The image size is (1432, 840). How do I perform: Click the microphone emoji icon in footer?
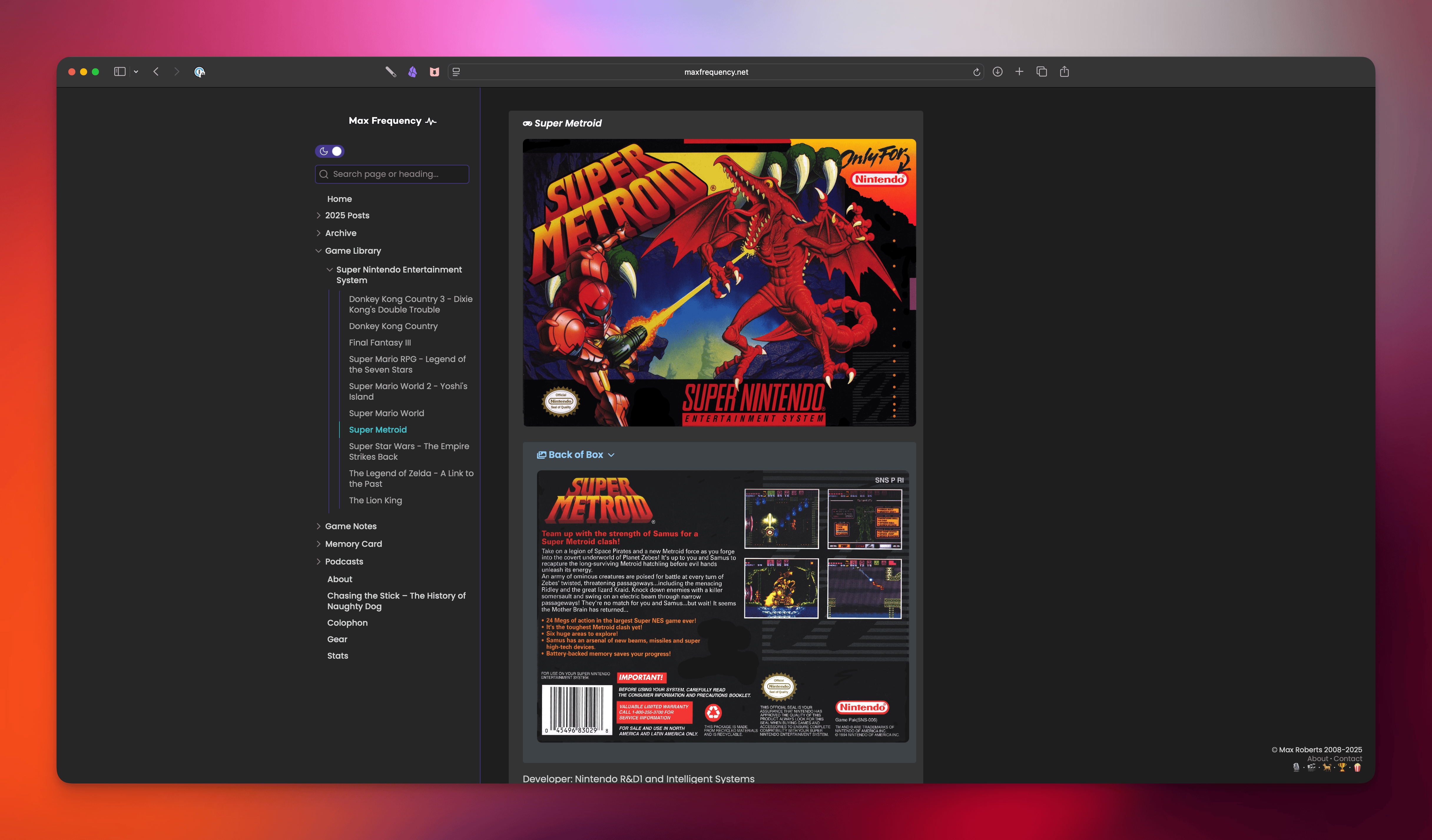1296,767
